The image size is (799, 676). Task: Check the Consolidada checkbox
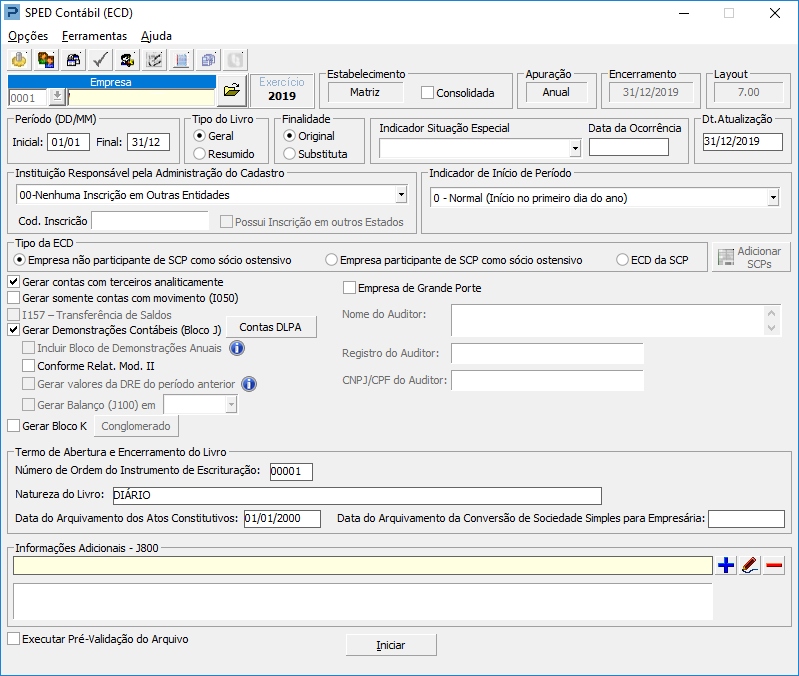click(428, 93)
